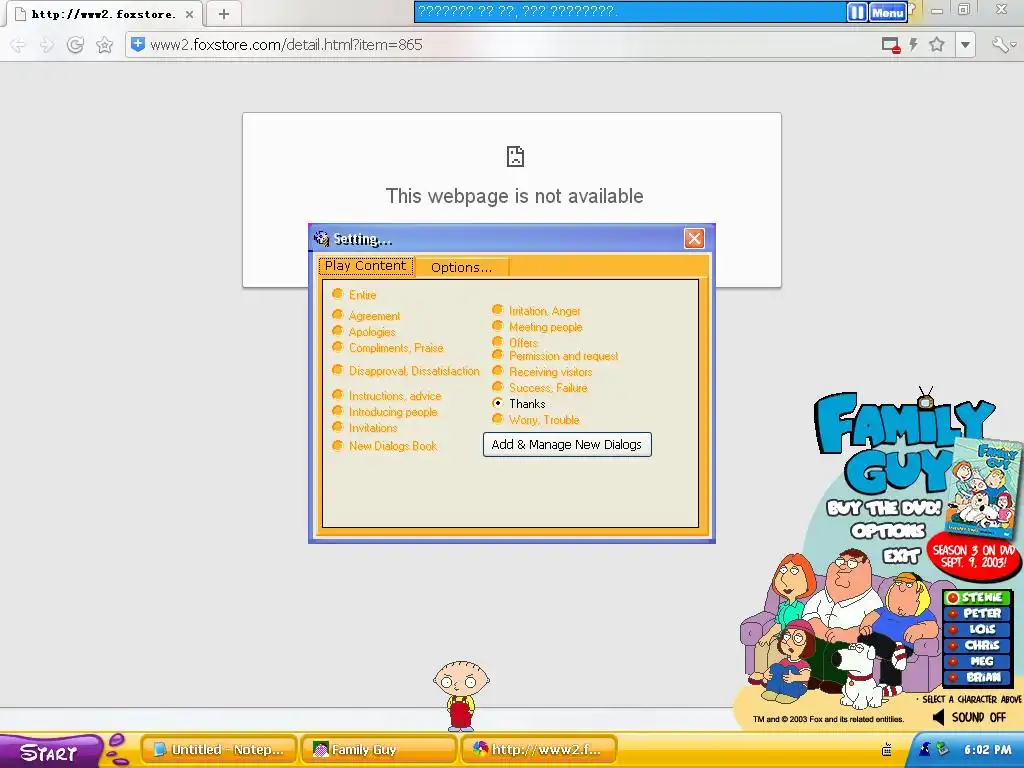Switch to Play Content tab

[x=366, y=266]
